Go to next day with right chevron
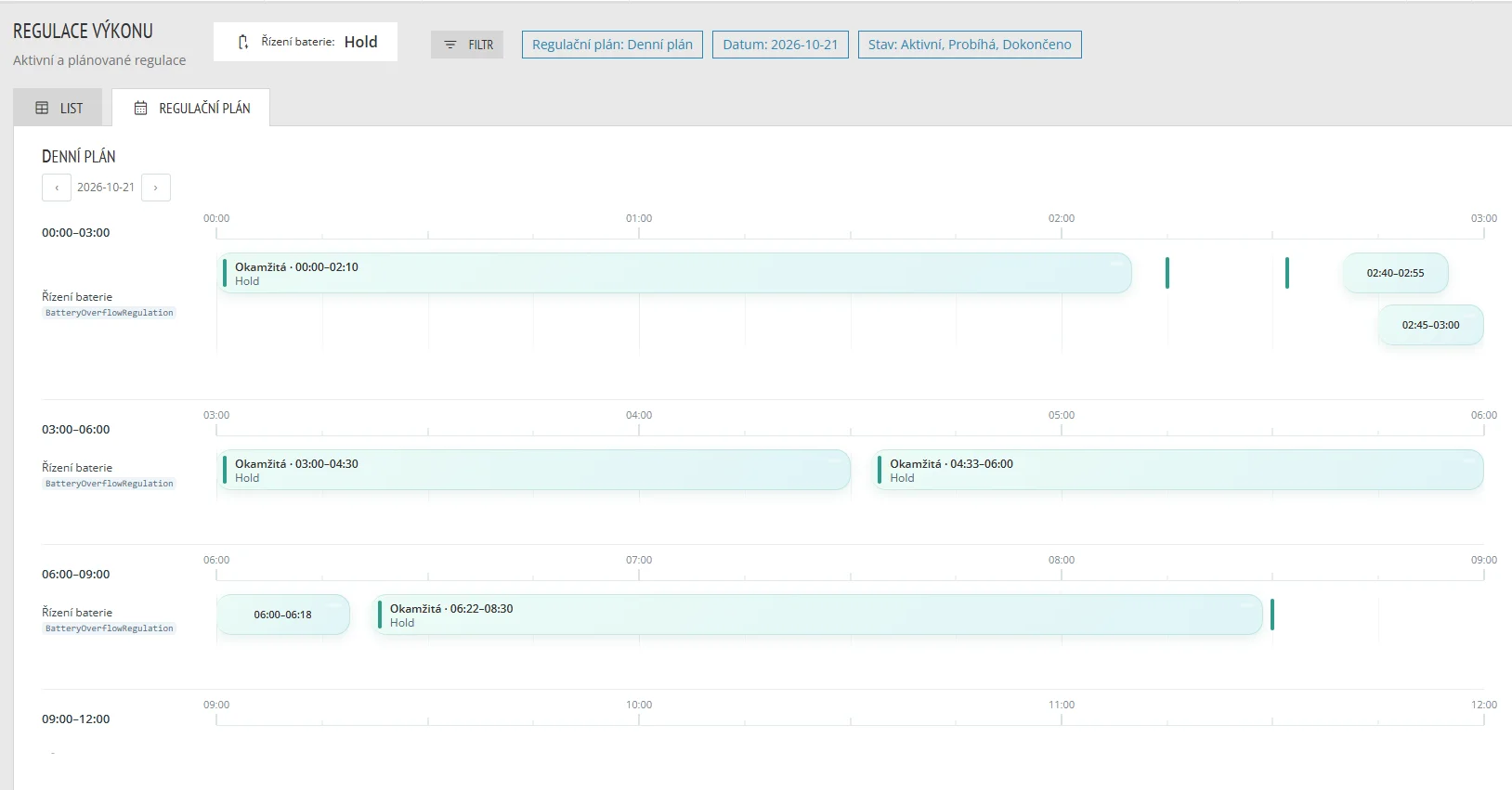Screen dimensions: 1512x790 click(x=156, y=188)
